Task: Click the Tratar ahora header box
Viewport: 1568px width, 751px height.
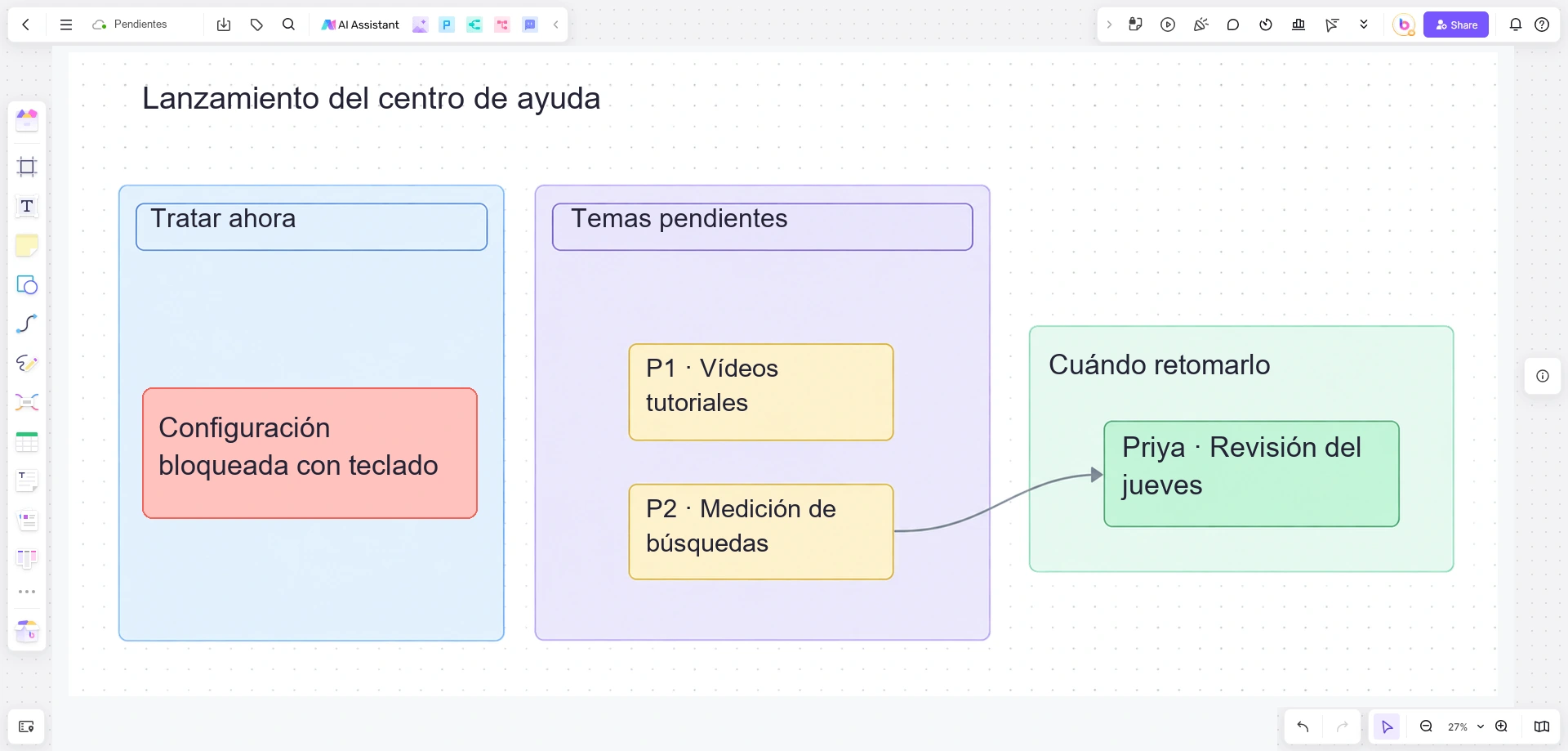Action: point(312,226)
